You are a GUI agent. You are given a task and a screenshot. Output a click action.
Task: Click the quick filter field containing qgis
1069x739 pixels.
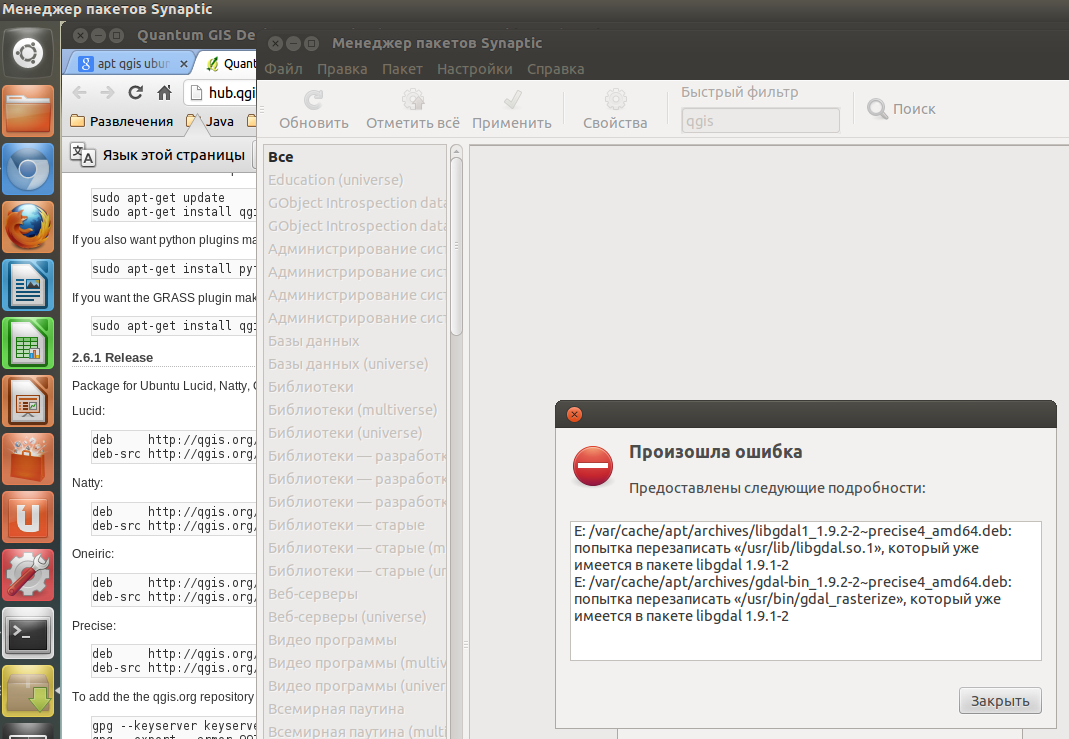760,121
